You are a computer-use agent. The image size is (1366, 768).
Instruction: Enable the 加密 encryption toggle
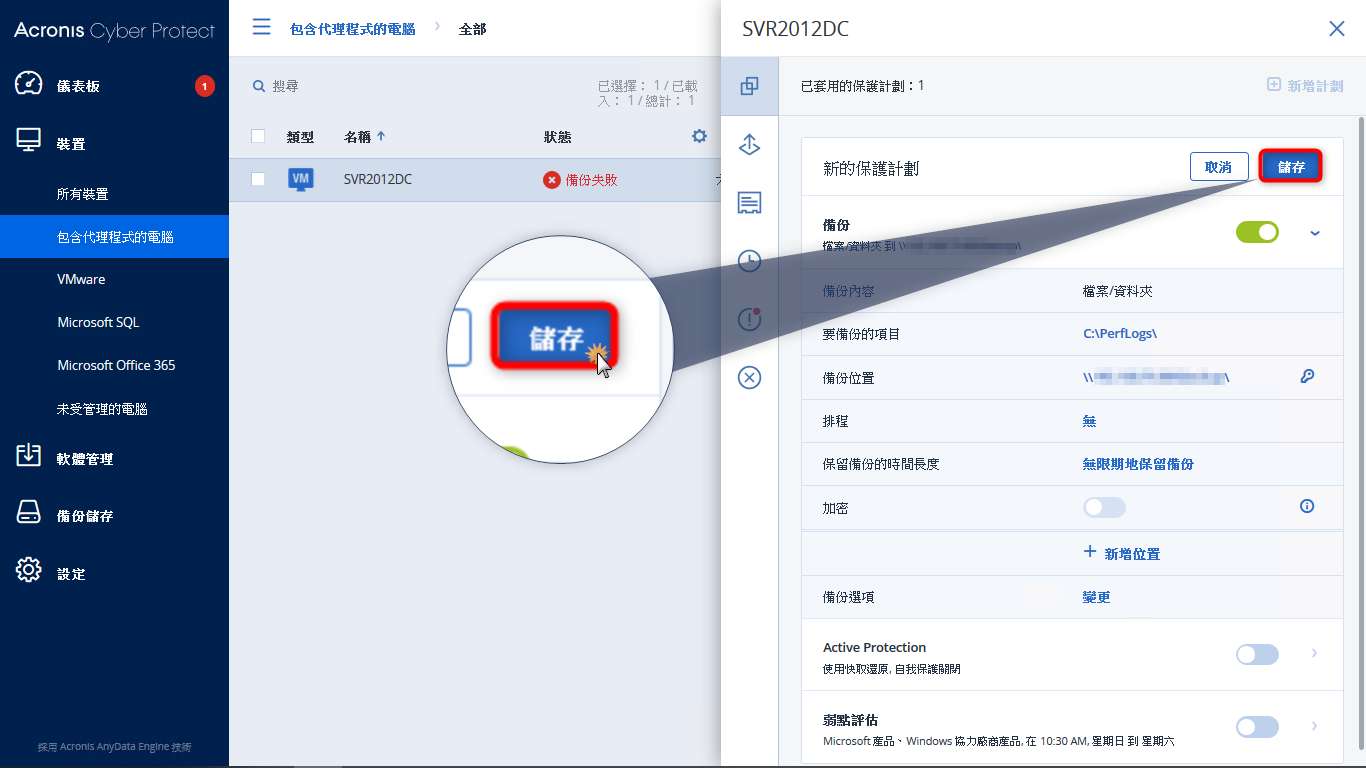tap(1104, 507)
